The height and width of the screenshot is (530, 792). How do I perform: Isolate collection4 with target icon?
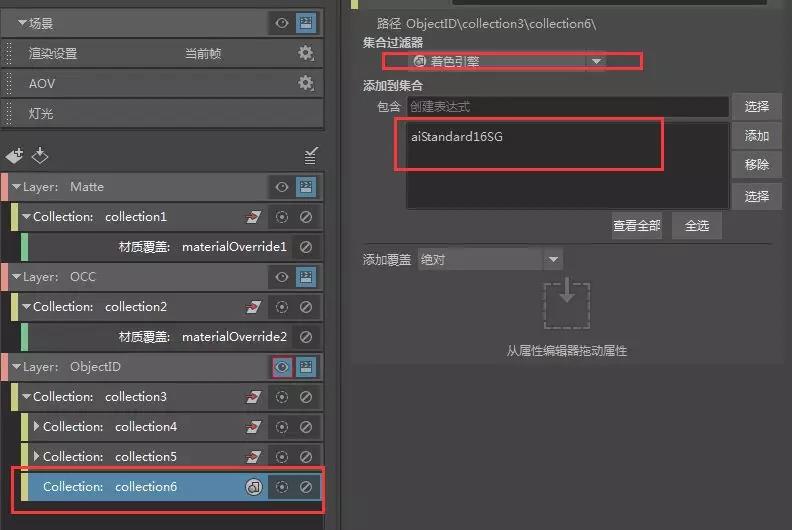[282, 427]
